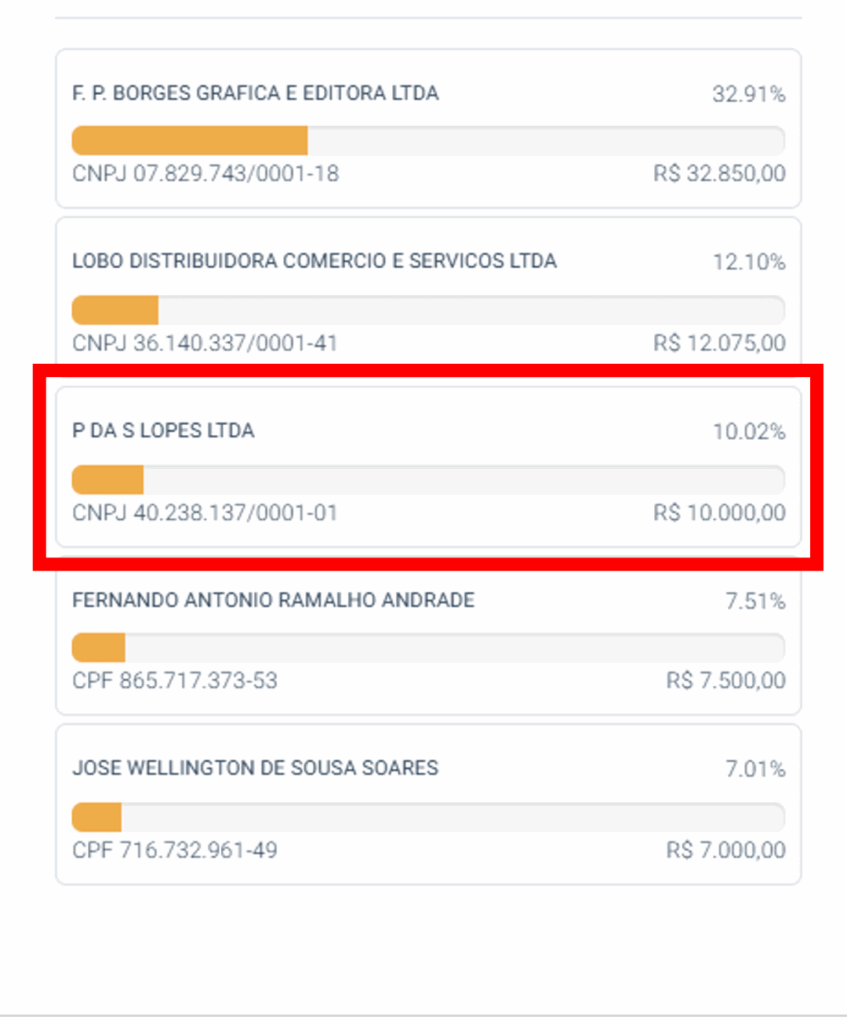847x1024 pixels.
Task: Click CNPJ 40.238.137/0001-01 text
Action: click(205, 513)
